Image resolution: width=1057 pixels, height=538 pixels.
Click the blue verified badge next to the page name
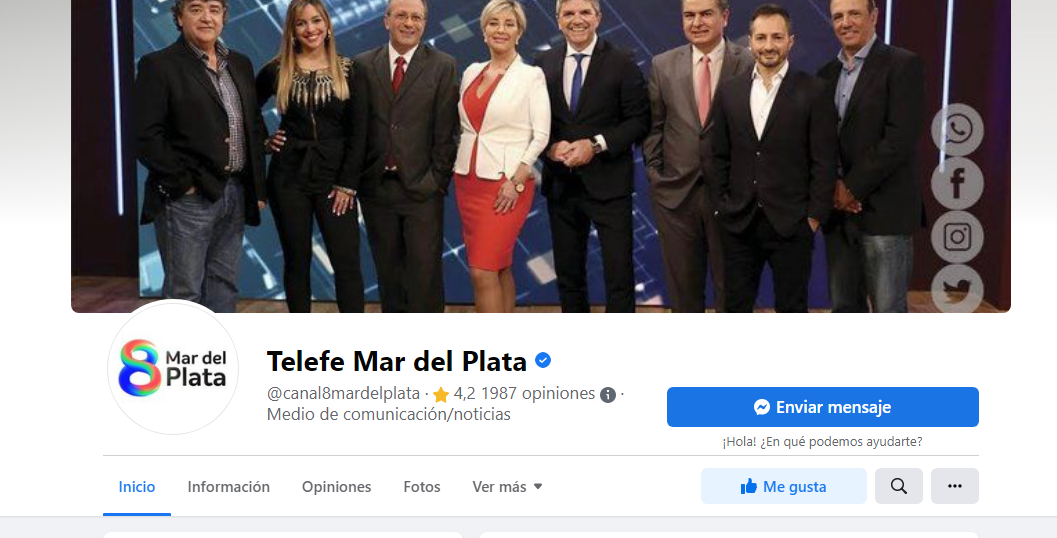pyautogui.click(x=543, y=361)
